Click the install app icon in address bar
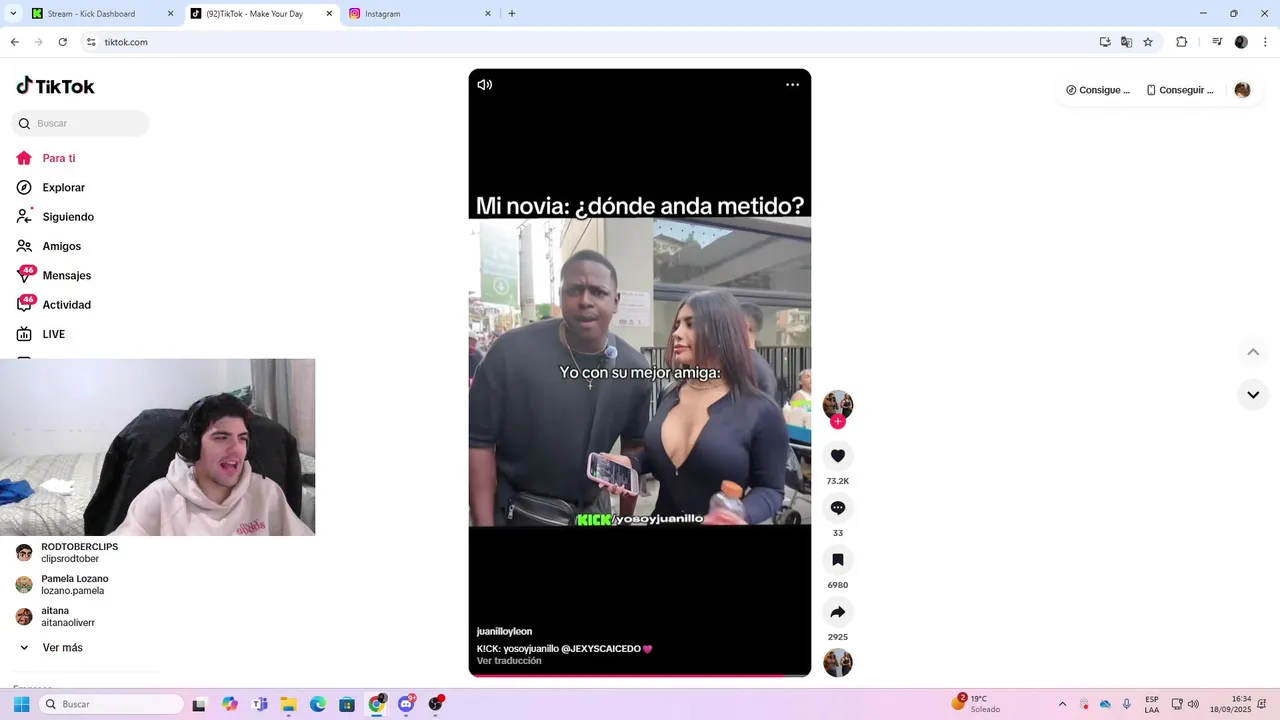 1105,42
